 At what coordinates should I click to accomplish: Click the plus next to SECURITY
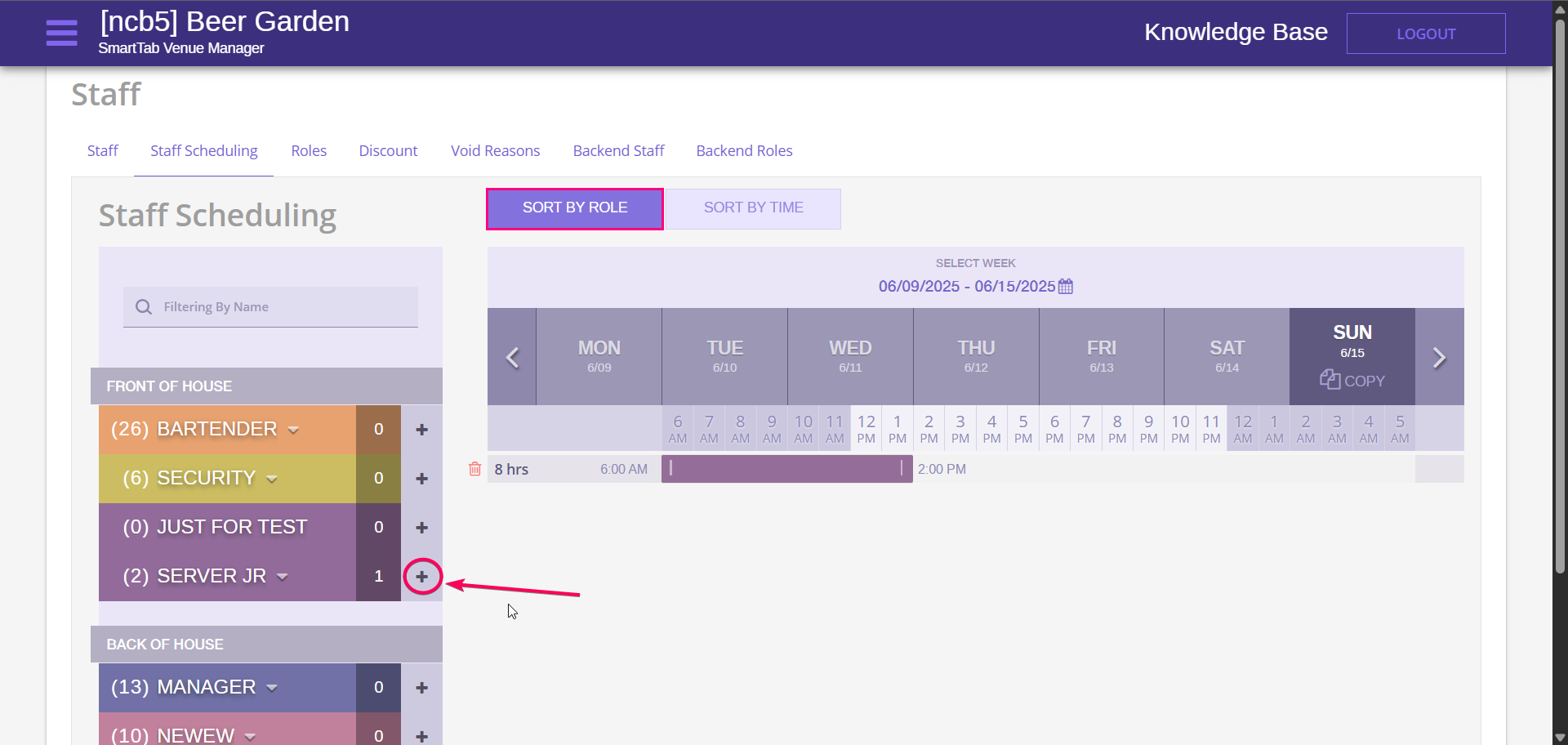pyautogui.click(x=421, y=479)
